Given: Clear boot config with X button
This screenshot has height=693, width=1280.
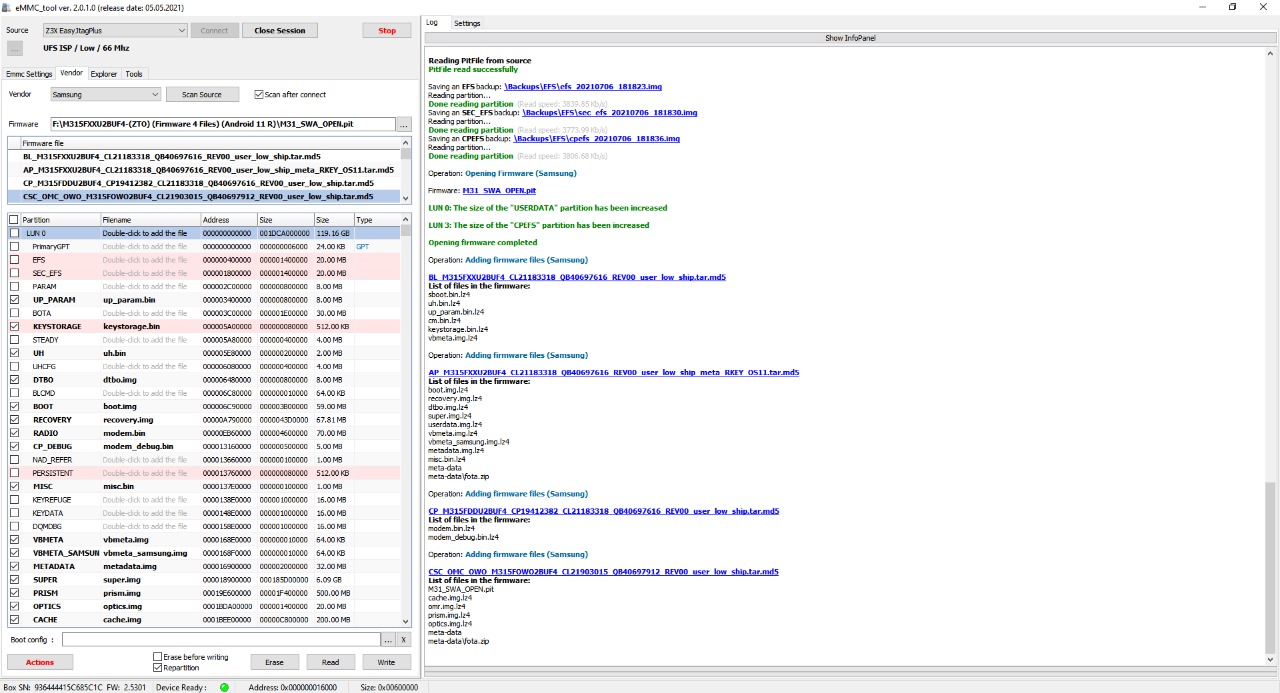Looking at the screenshot, I should (403, 639).
